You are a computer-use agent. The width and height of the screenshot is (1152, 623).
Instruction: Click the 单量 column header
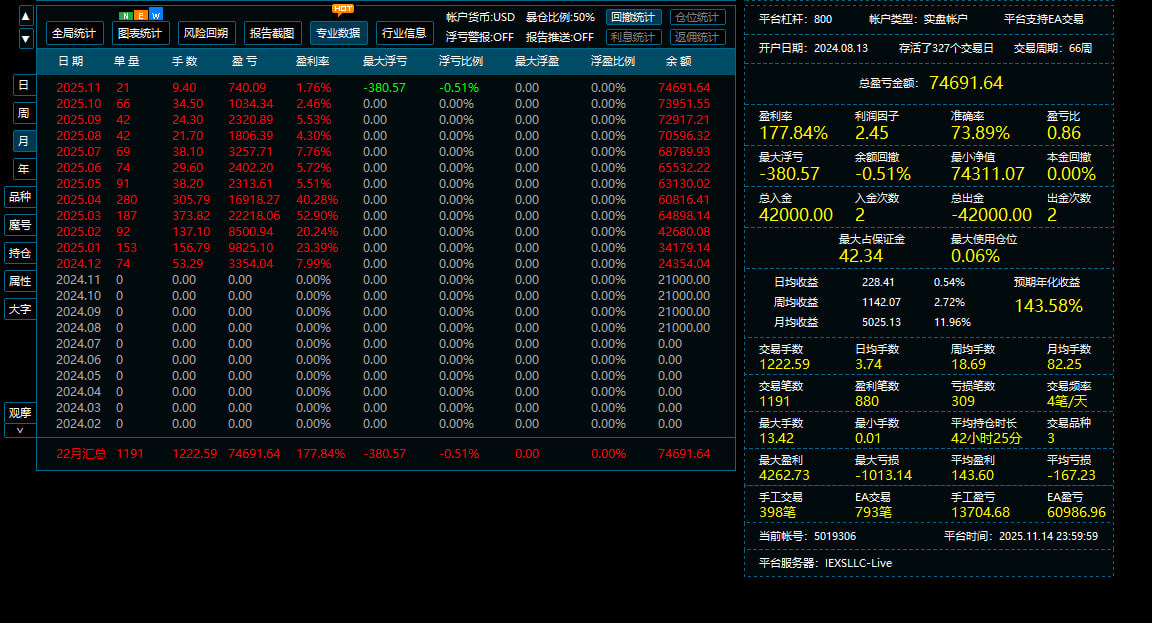(x=126, y=61)
